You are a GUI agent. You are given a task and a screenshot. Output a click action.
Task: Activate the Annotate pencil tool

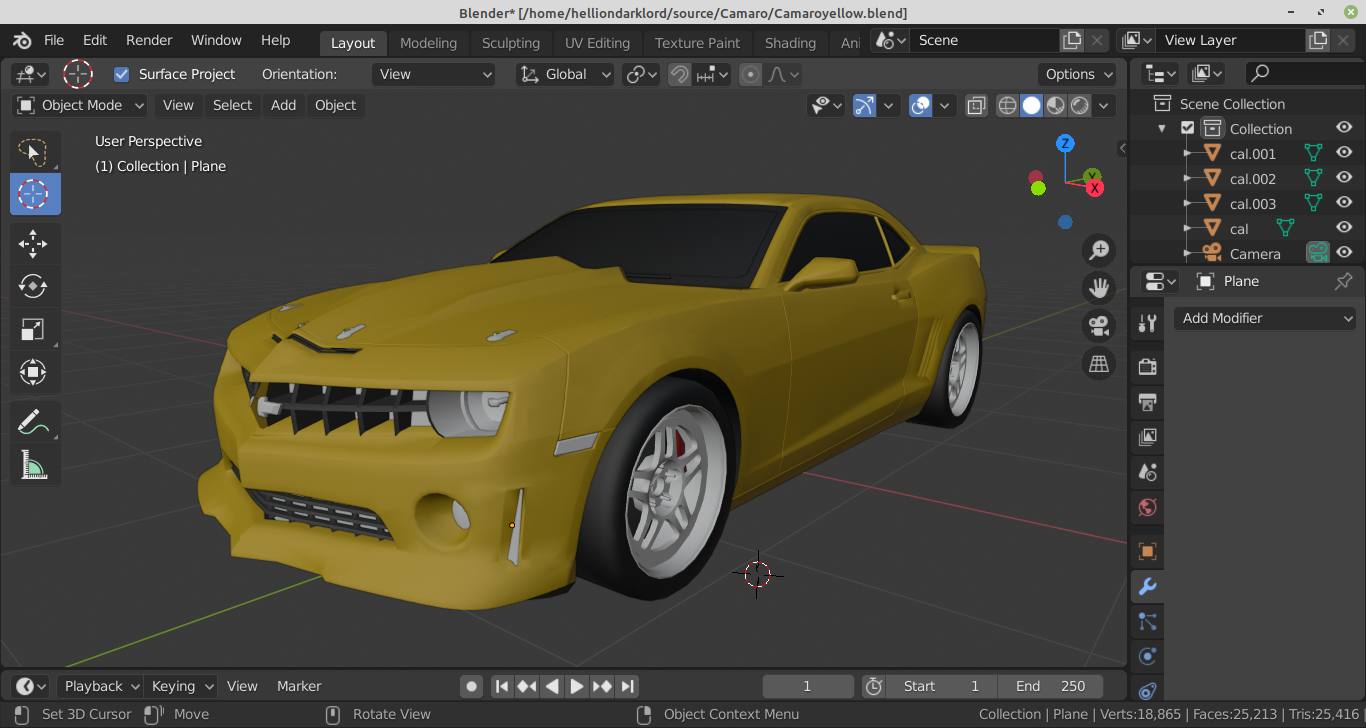(x=33, y=422)
